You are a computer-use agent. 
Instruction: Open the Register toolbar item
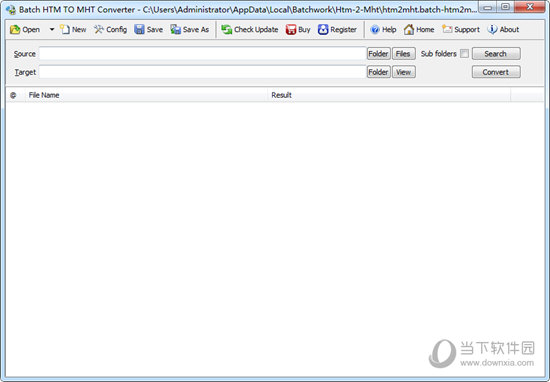click(337, 30)
